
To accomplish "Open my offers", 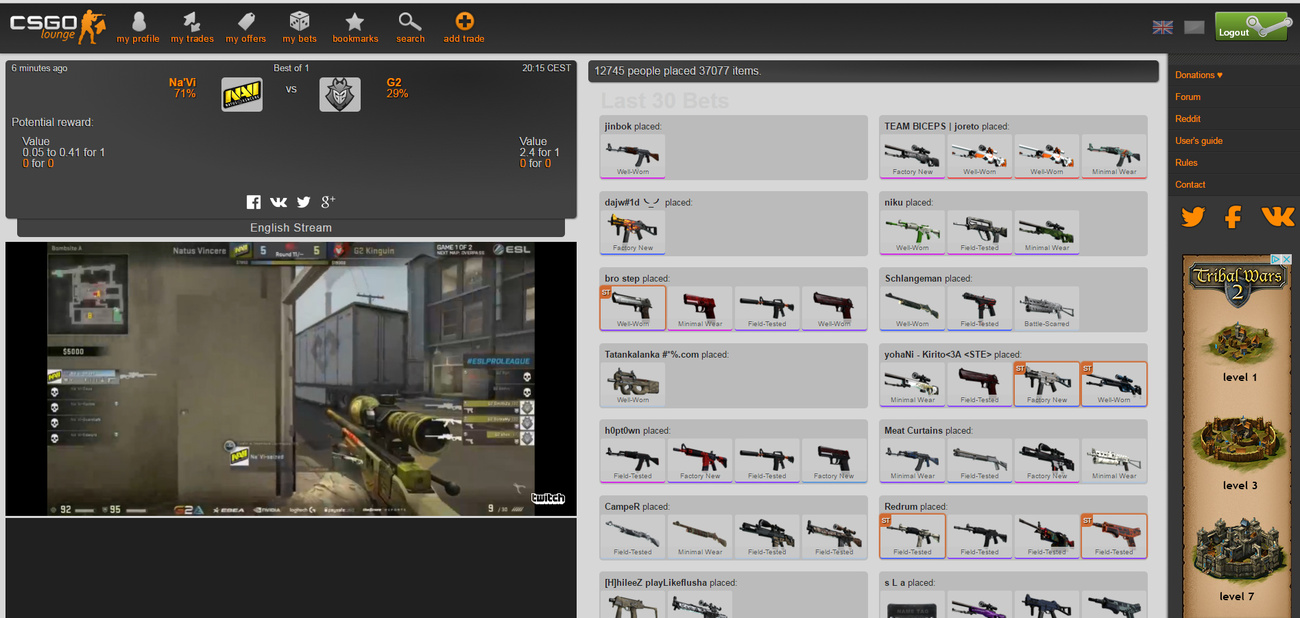I will (x=246, y=27).
